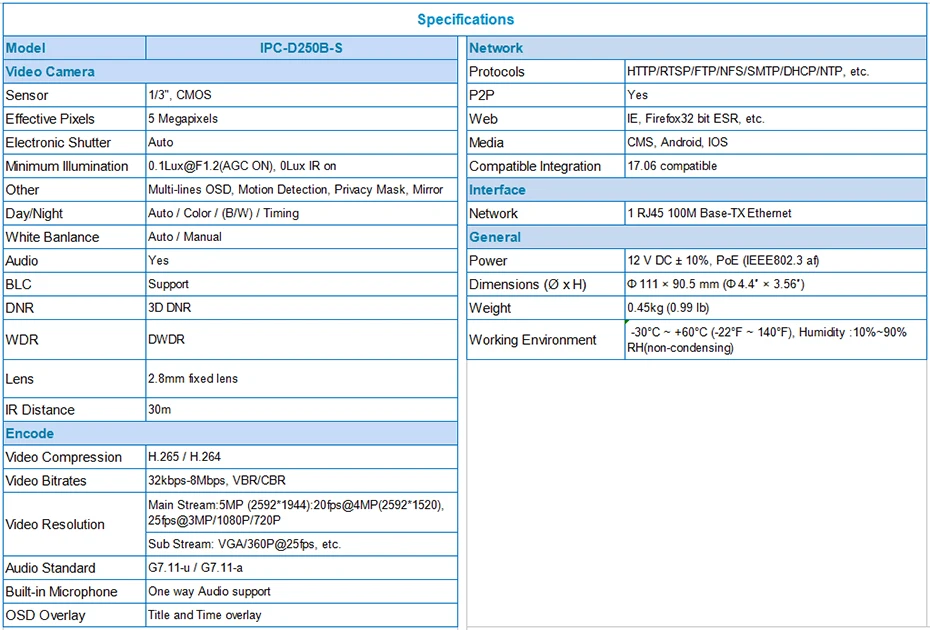
Task: Select the 2.8mm fixed lens value
Action: click(193, 378)
